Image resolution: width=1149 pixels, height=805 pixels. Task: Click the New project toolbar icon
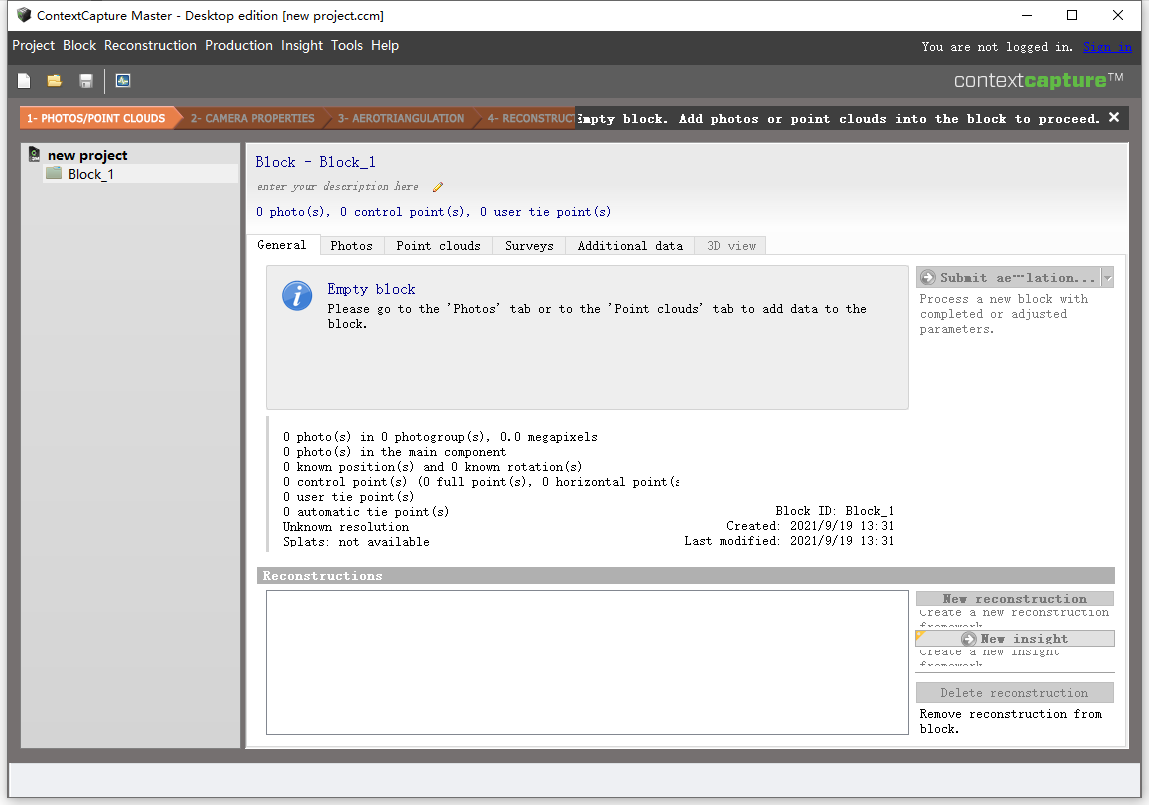click(24, 81)
